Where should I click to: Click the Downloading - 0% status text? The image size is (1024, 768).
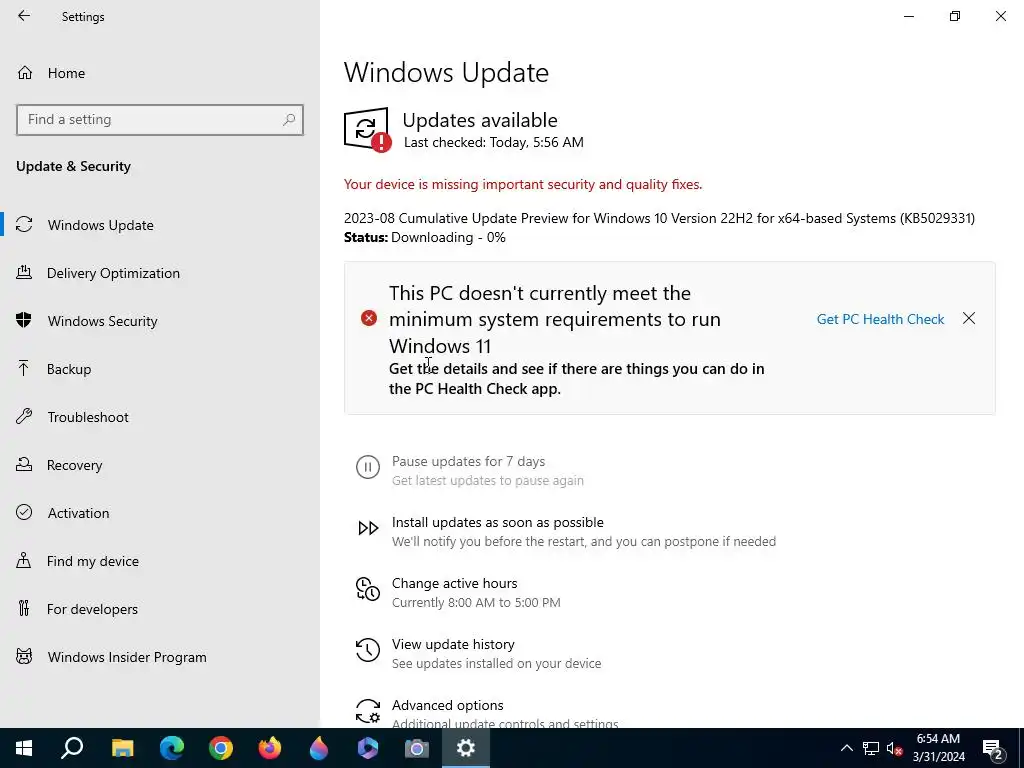tap(448, 238)
